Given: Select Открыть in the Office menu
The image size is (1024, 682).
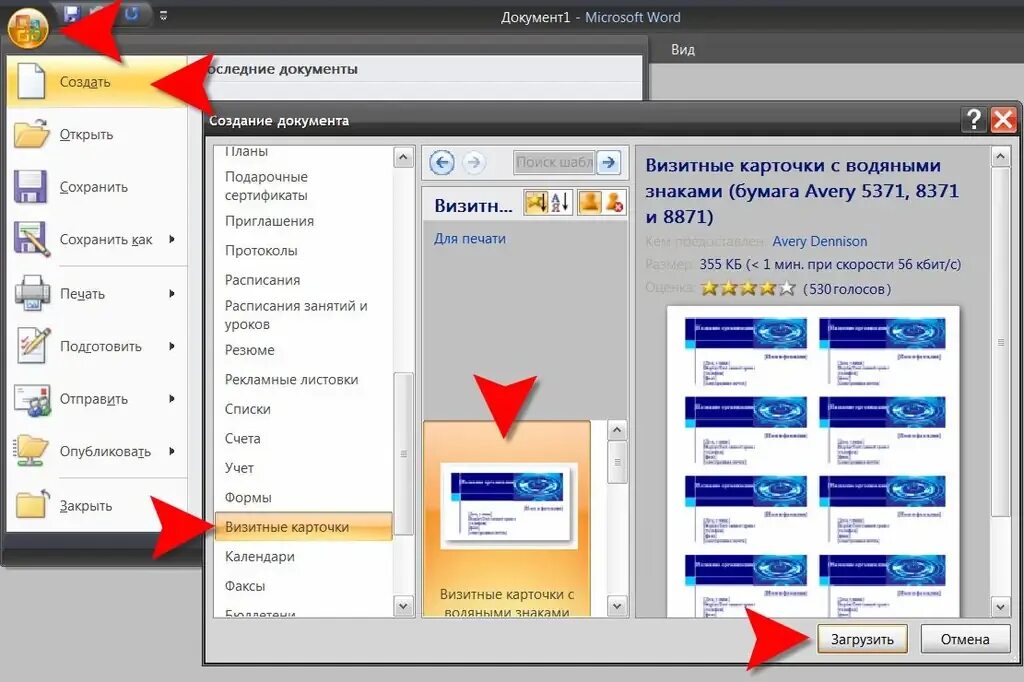Looking at the screenshot, I should coord(97,135).
